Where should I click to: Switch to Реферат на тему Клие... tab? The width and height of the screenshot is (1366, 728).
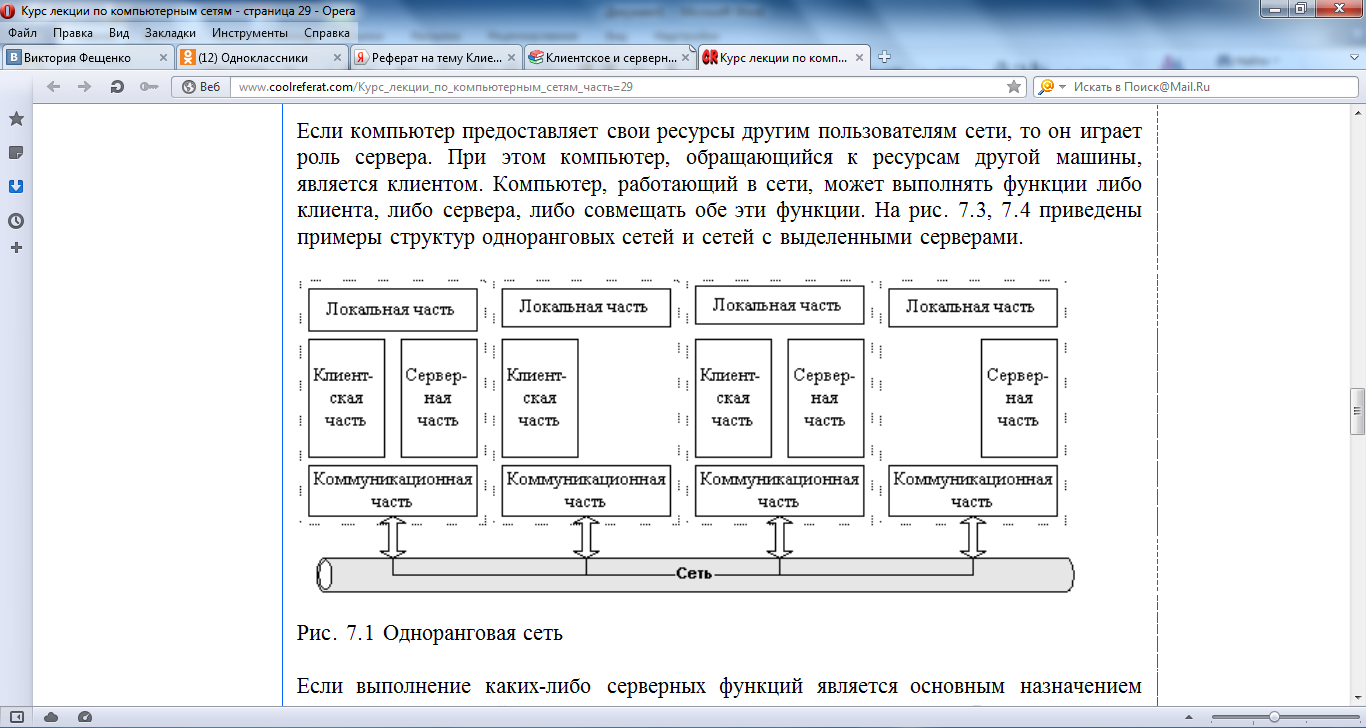coord(437,57)
